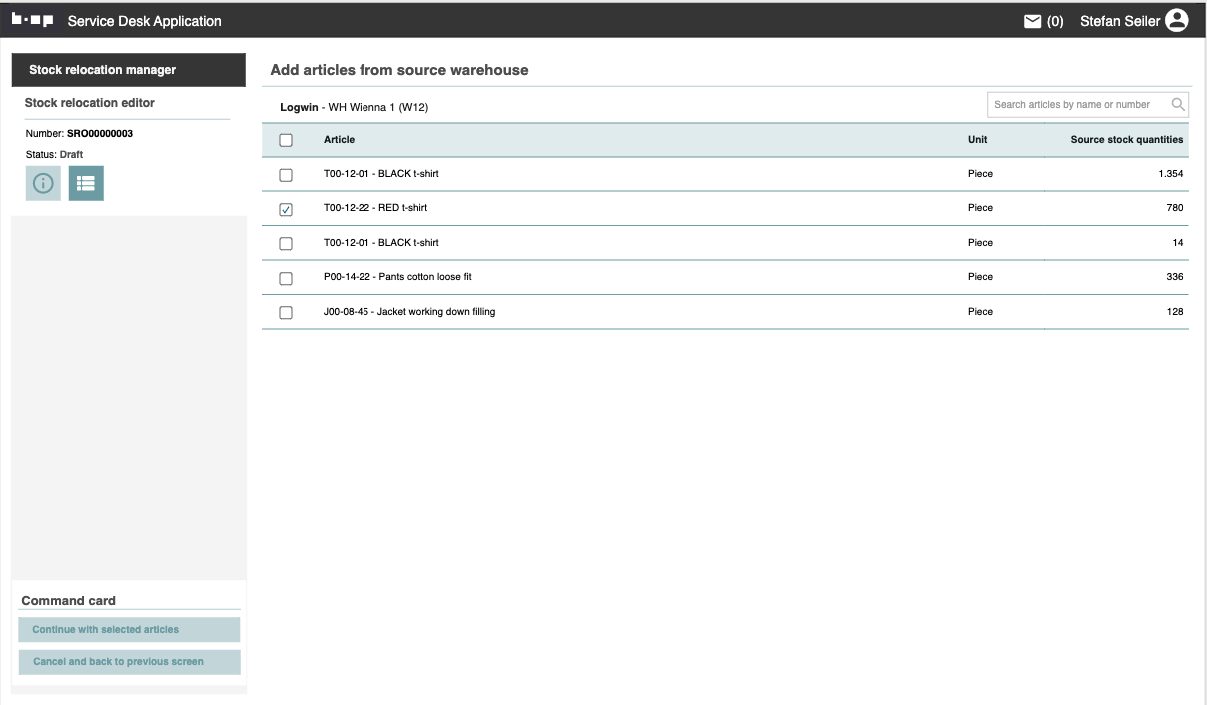Uncheck the RED t-shirt checkbox
Image resolution: width=1207 pixels, height=705 pixels.
pos(286,209)
